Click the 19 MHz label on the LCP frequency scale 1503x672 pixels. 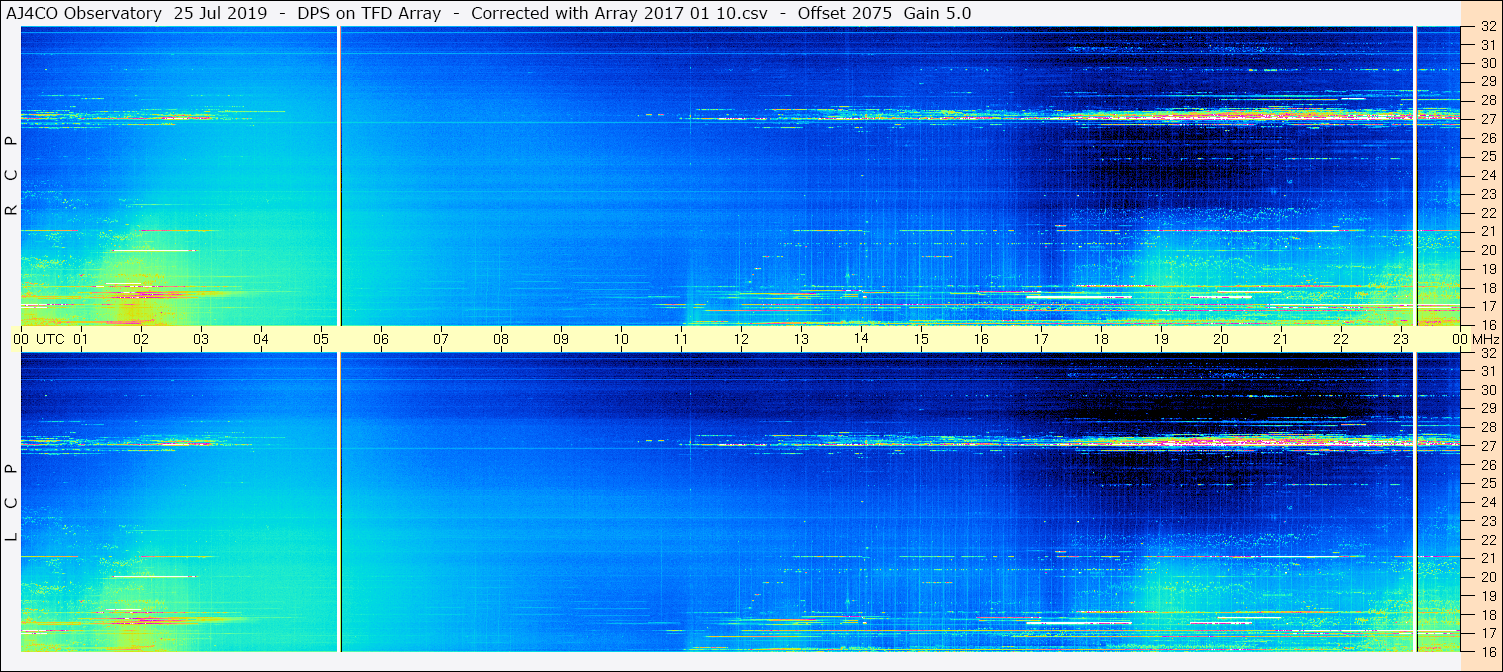click(x=1488, y=595)
